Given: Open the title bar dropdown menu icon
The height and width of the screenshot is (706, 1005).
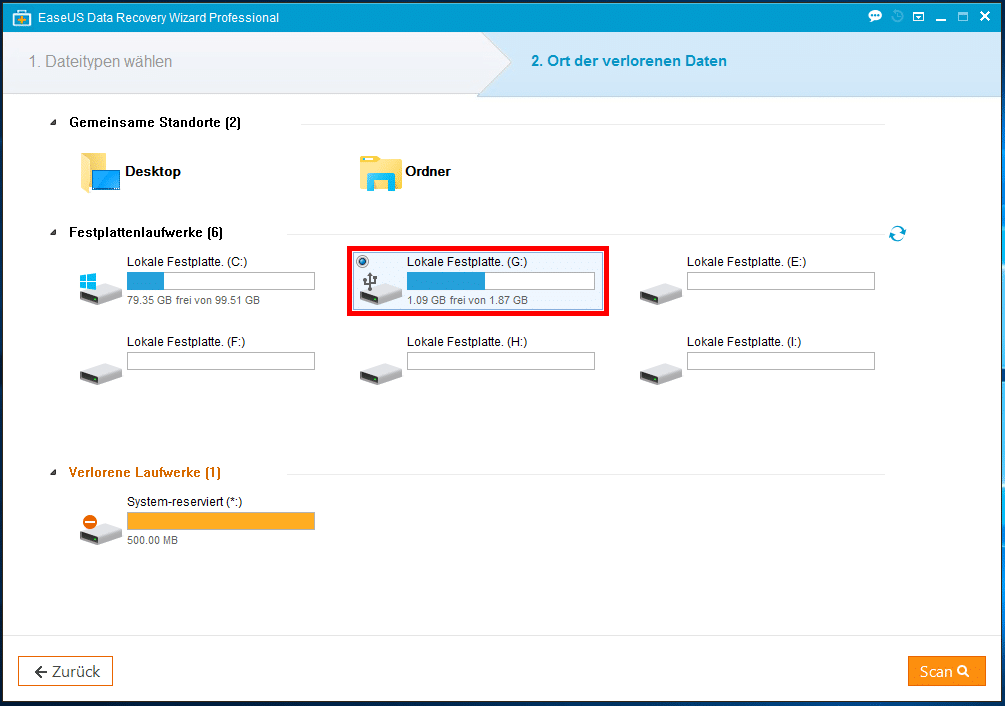Looking at the screenshot, I should [918, 17].
